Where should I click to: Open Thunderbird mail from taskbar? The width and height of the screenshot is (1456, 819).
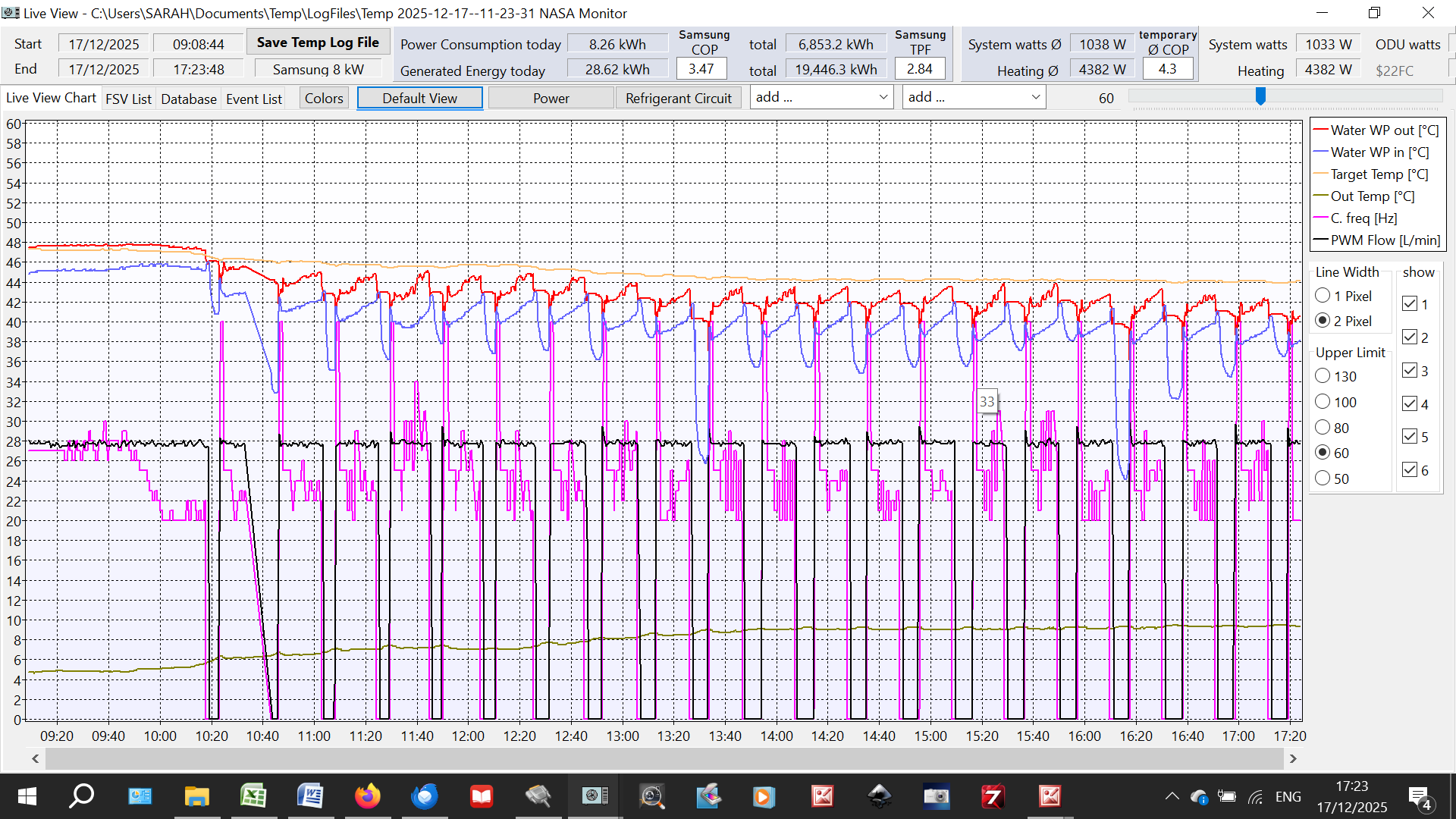(x=425, y=796)
